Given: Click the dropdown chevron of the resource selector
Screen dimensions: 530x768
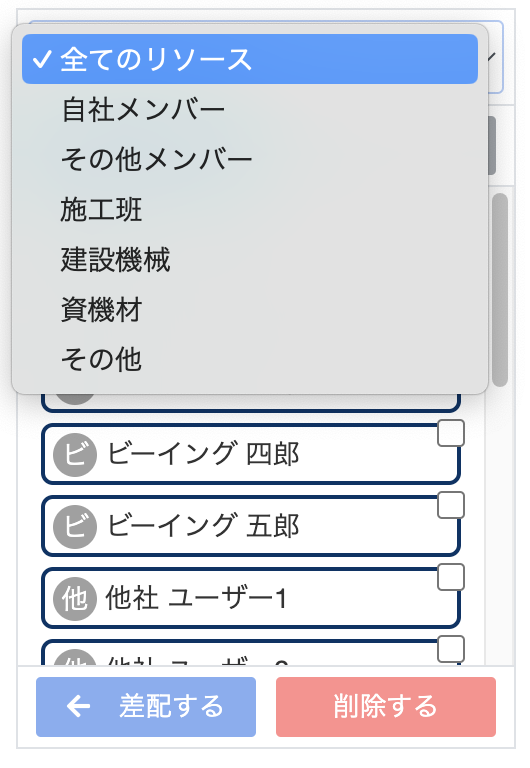Looking at the screenshot, I should point(492,57).
